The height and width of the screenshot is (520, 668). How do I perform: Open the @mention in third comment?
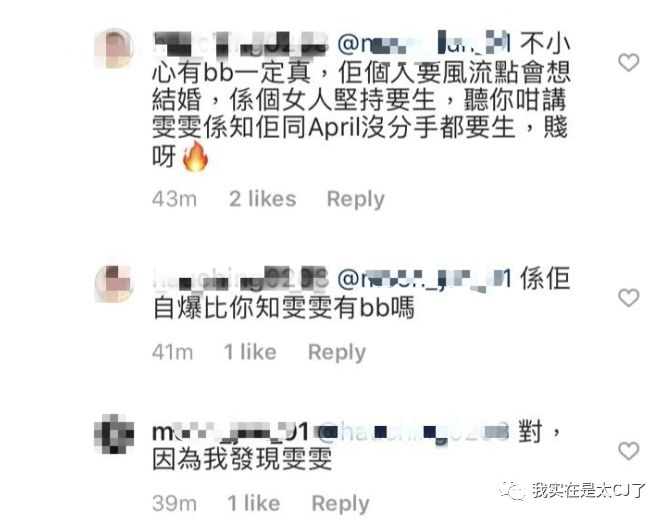tap(412, 432)
